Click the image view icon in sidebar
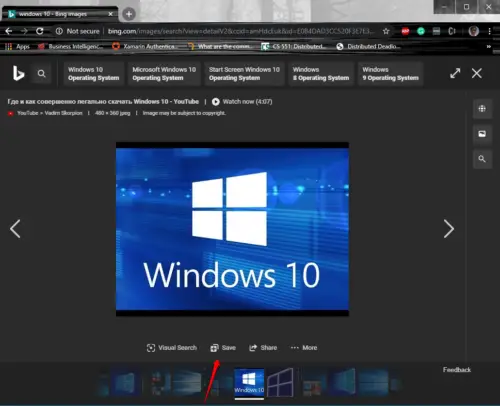This screenshot has height=406, width=500. 482,134
